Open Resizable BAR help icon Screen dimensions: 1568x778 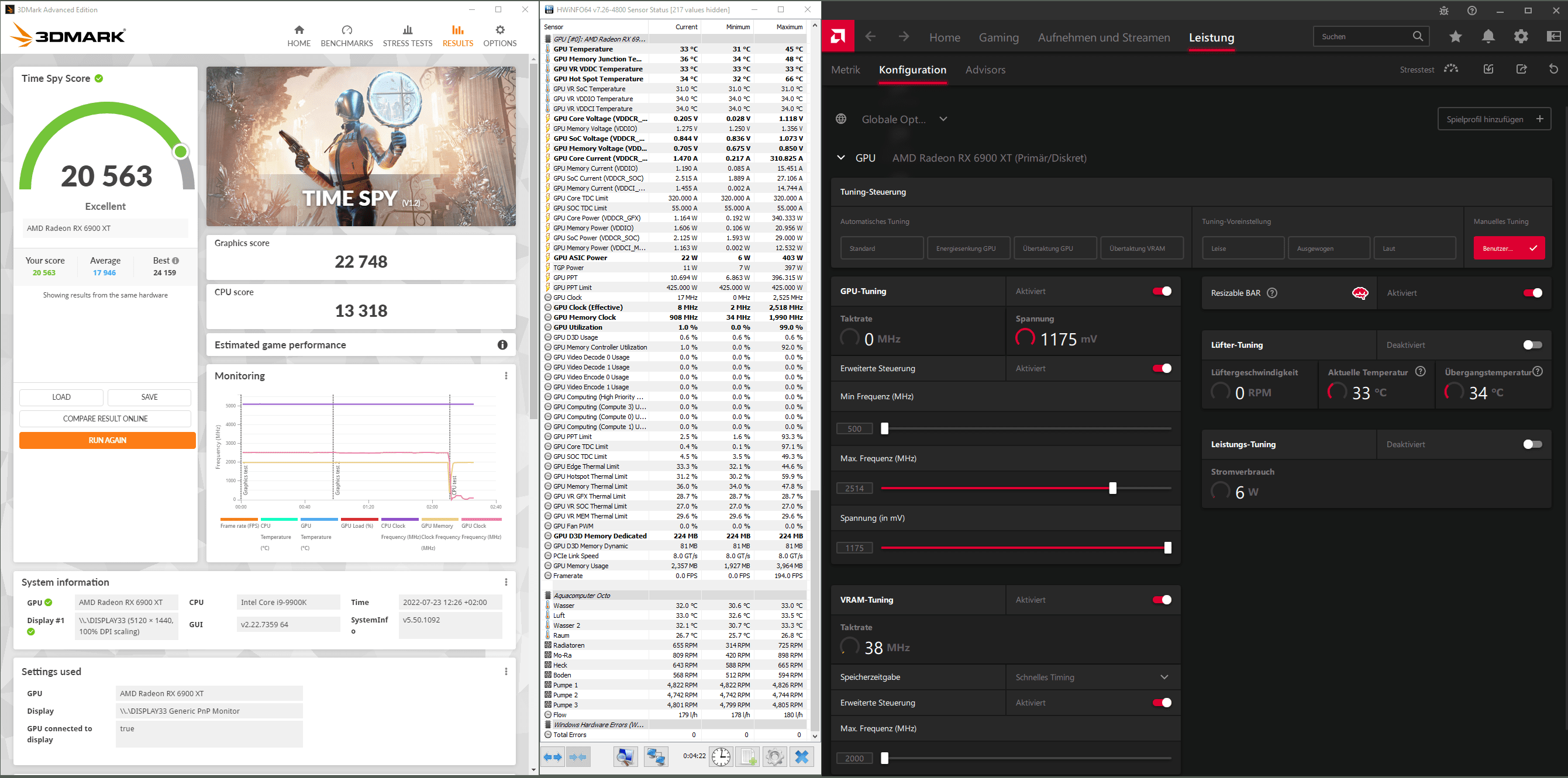[1271, 293]
